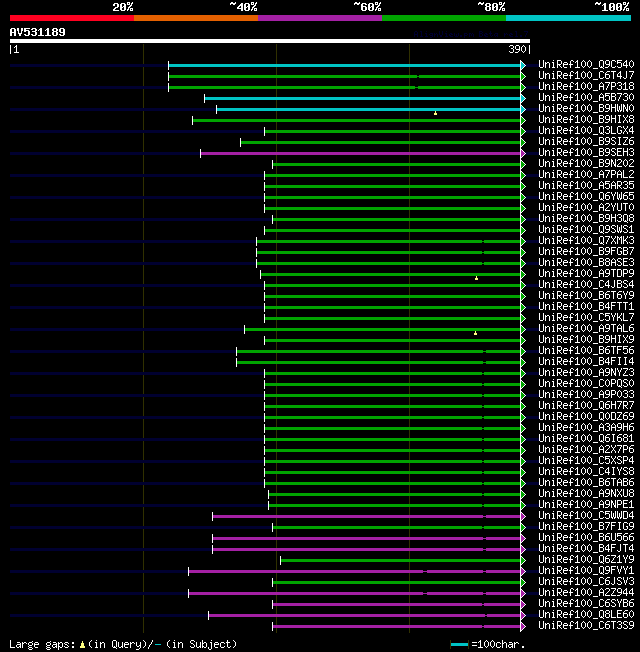Image resolution: width=640 pixels, height=652 pixels.
Task: Click the UniRef100_C5XSP4 text
Action: click(586, 461)
